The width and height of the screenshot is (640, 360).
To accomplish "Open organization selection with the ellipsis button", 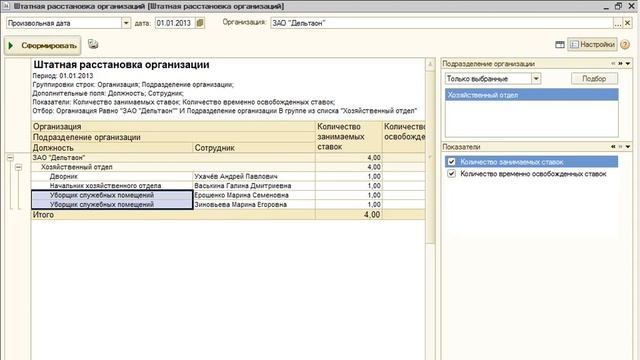I will (618, 24).
